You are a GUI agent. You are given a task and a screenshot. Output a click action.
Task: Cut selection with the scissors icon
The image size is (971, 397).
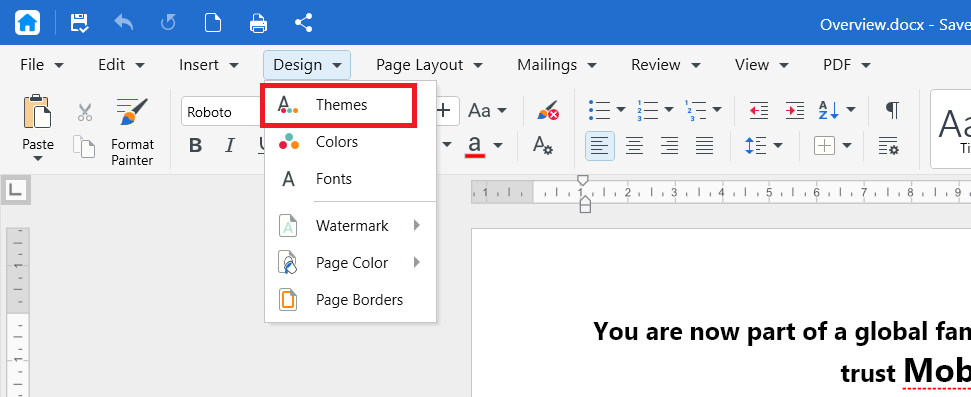pos(85,112)
